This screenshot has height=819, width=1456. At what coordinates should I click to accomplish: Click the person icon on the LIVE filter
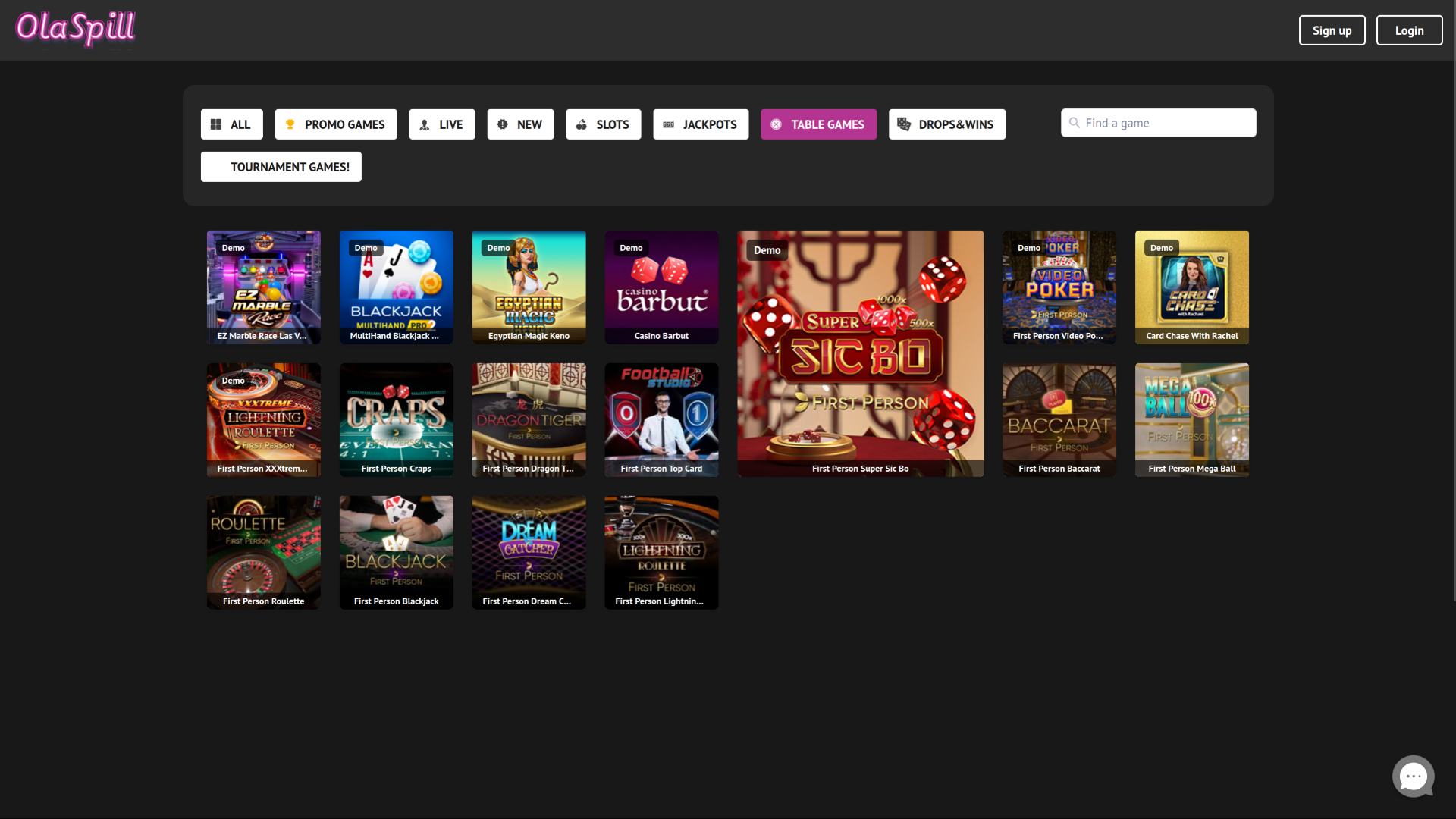point(425,124)
